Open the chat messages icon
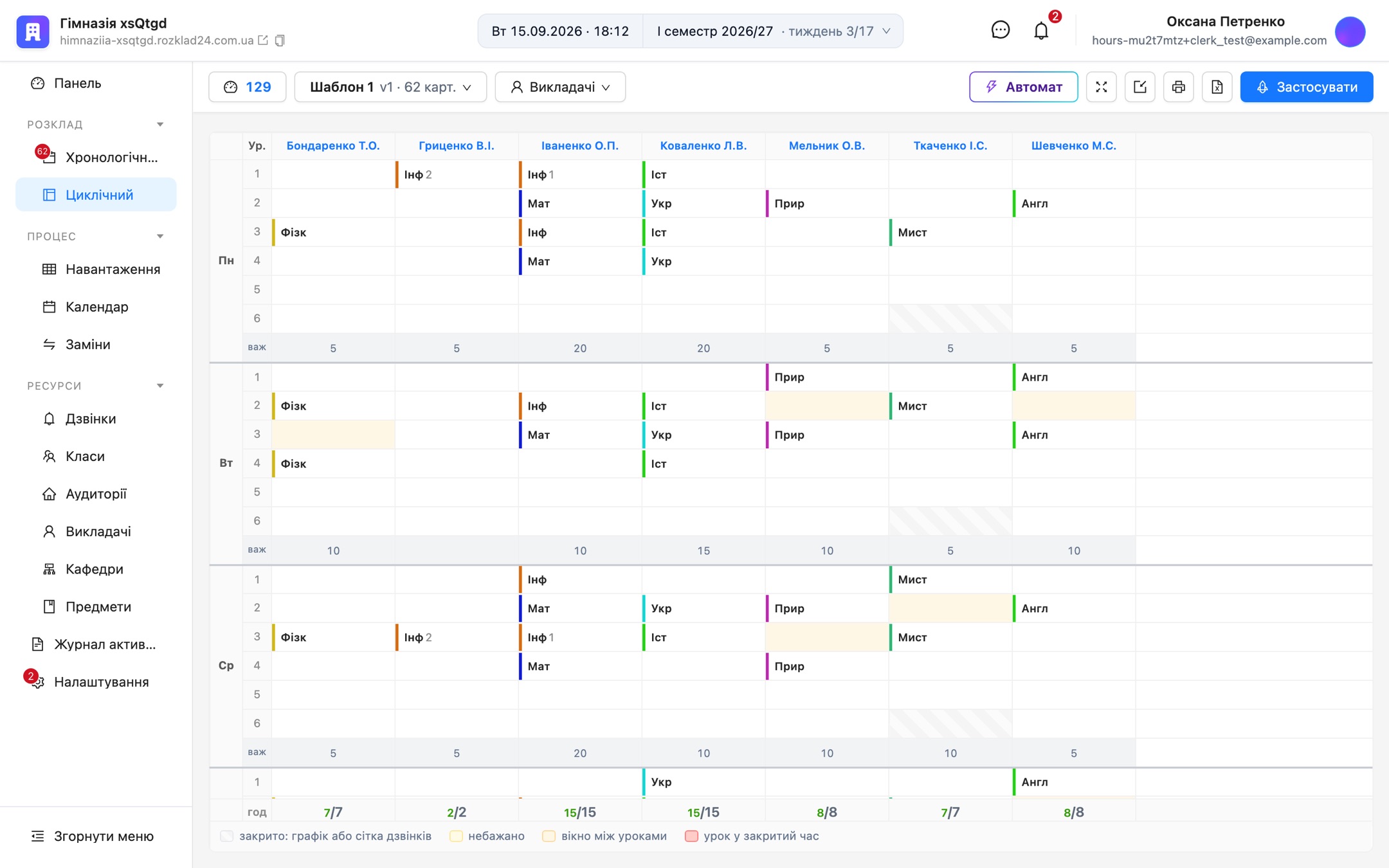Screen dimensions: 1389x868 coord(1000,30)
